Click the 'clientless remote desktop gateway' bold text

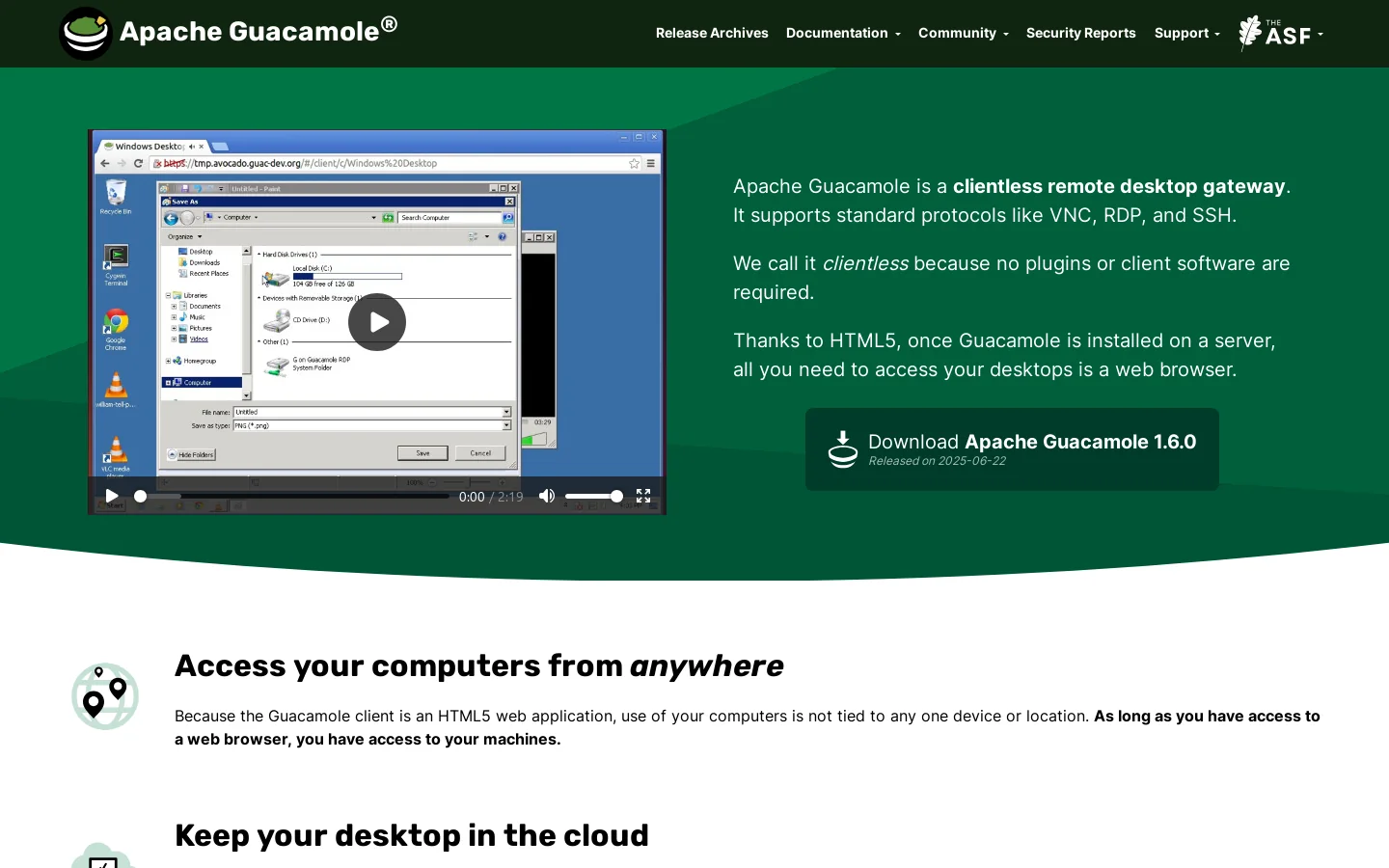[1119, 186]
